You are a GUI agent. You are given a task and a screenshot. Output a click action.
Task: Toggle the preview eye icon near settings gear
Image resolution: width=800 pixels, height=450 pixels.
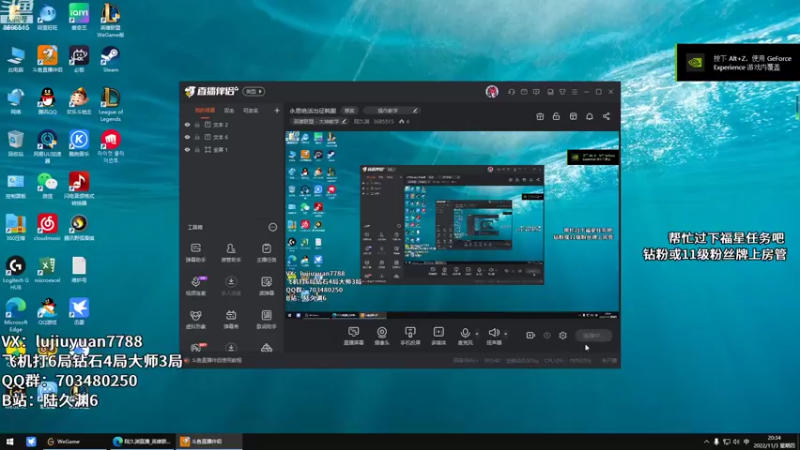pos(547,335)
